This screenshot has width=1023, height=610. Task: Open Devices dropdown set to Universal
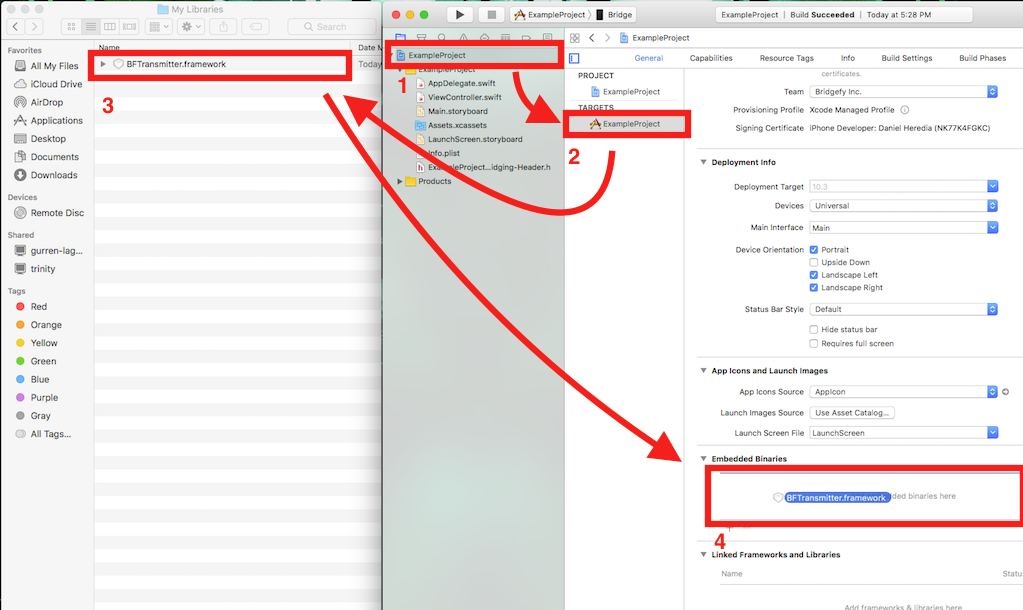click(904, 206)
